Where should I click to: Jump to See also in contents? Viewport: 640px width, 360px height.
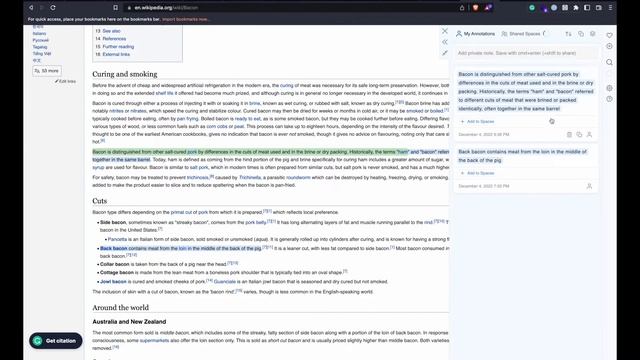click(x=111, y=31)
